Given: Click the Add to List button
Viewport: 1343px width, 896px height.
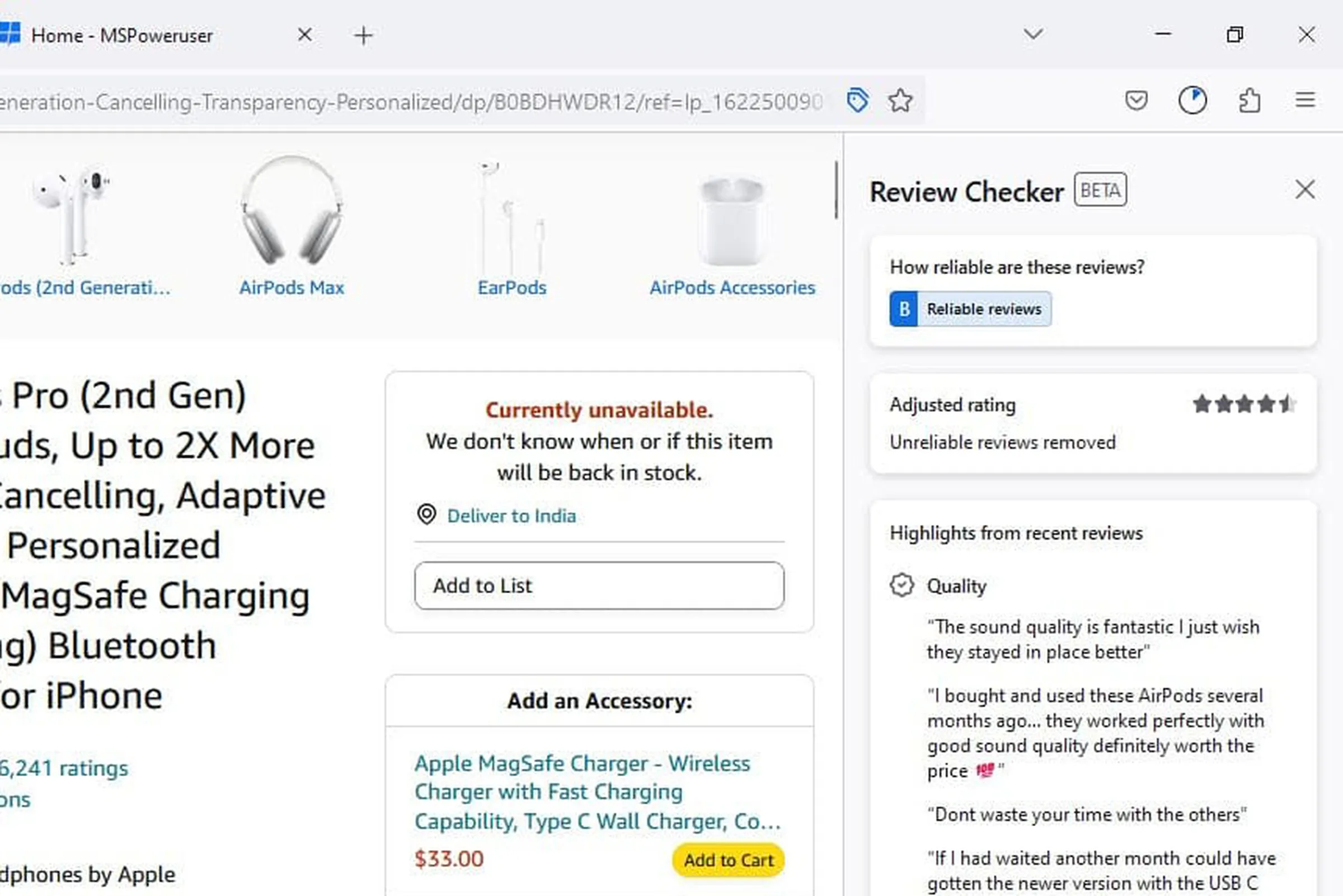Looking at the screenshot, I should (x=599, y=585).
